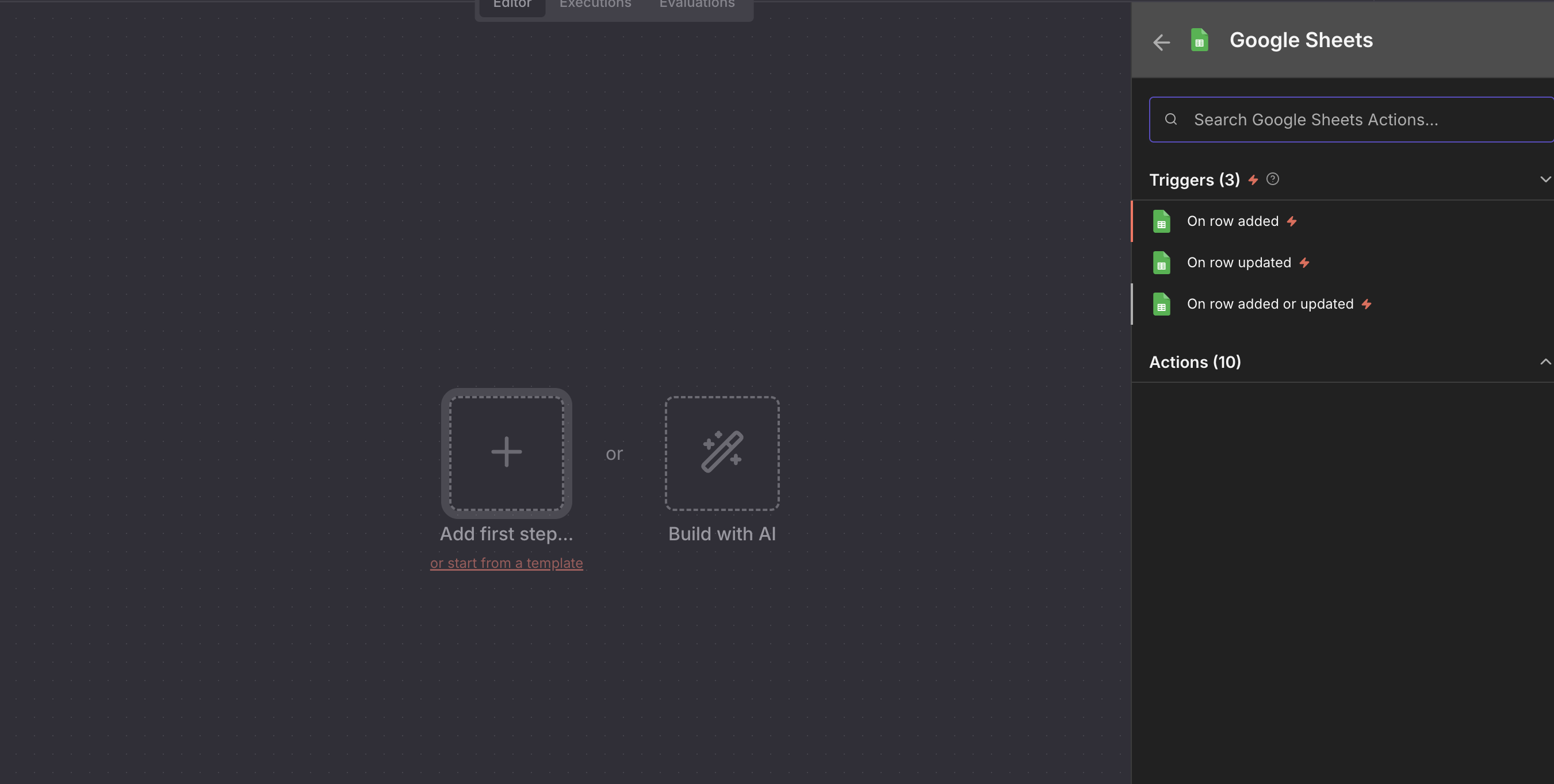The image size is (1554, 784).
Task: Select the On row updated trigger
Action: coord(1238,263)
